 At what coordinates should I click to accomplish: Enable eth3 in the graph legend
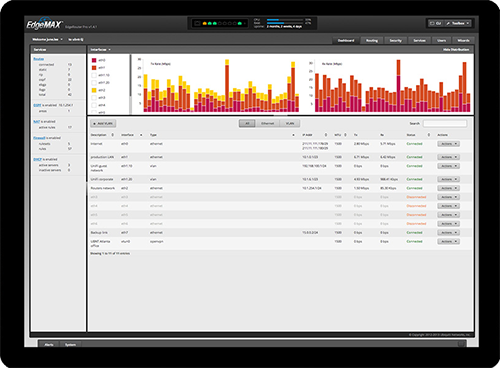(x=94, y=98)
